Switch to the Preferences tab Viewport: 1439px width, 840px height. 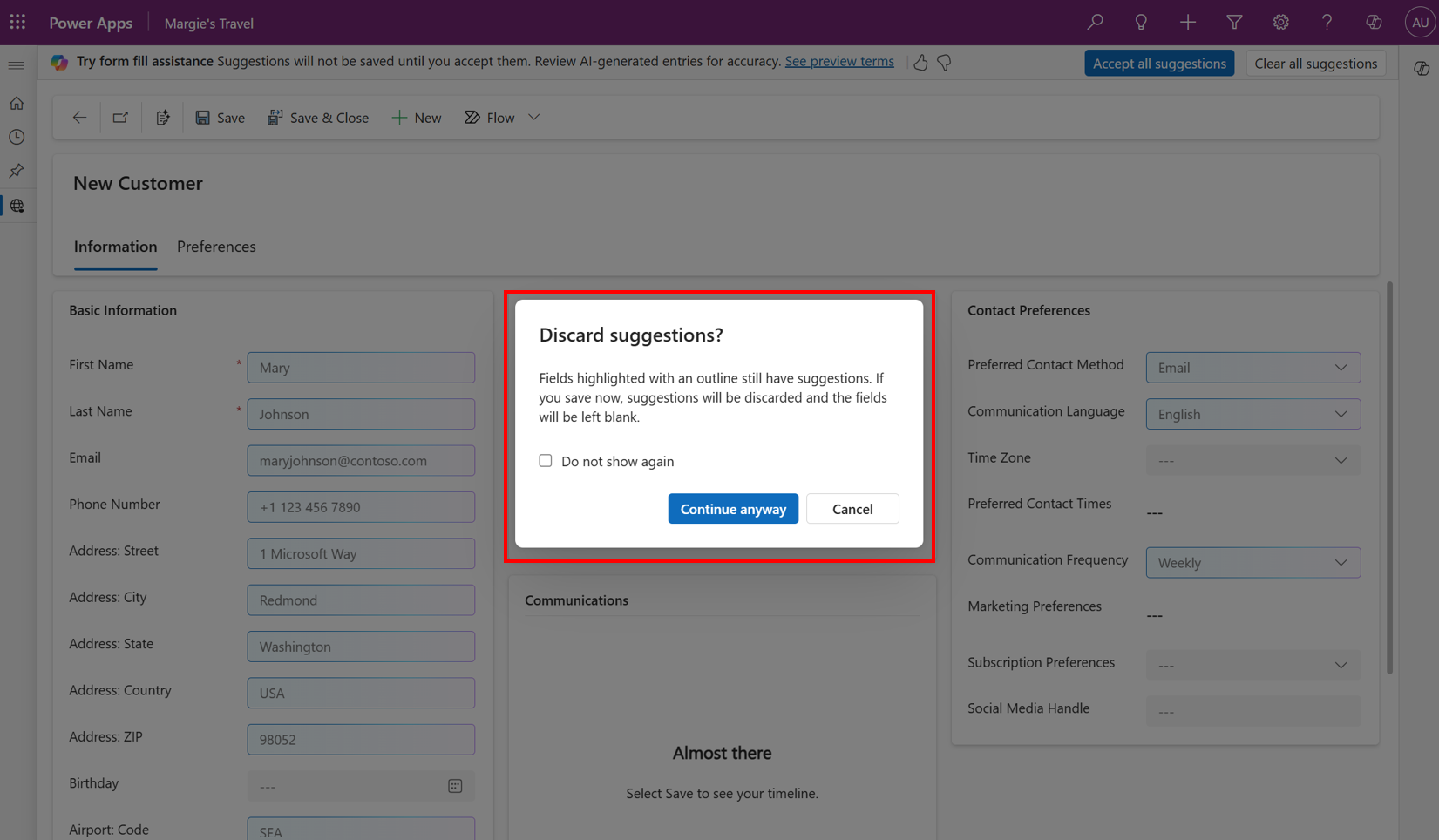(x=215, y=247)
